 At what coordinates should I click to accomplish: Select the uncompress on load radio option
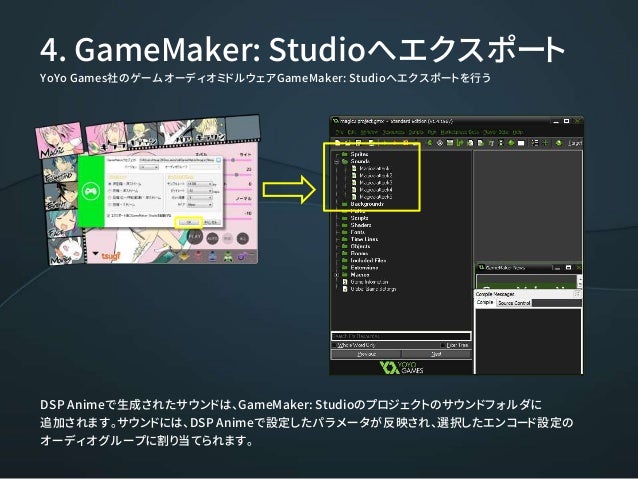(x=109, y=198)
